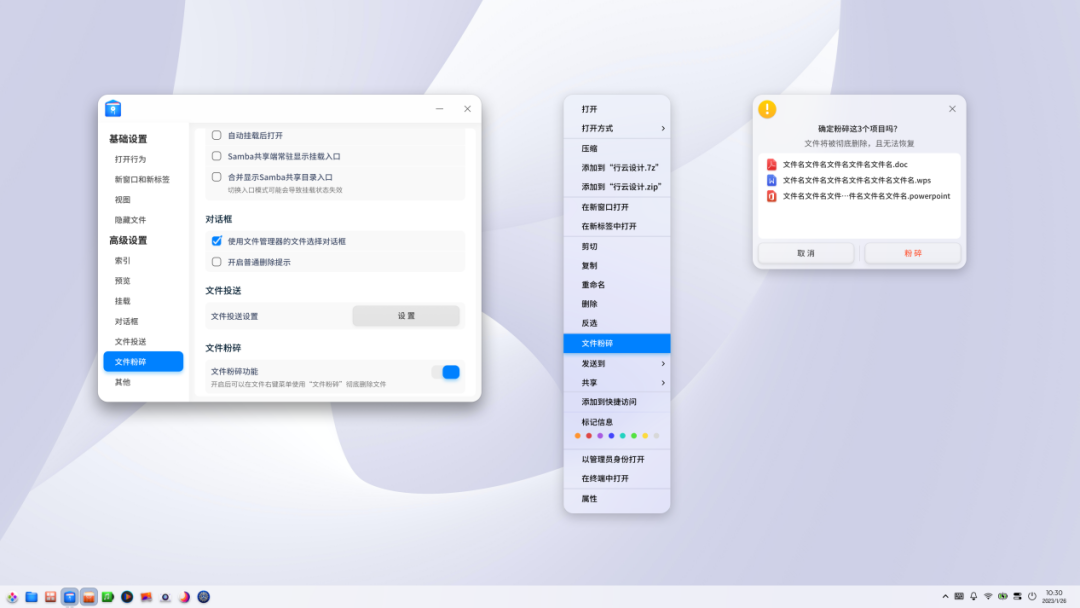Image resolution: width=1080 pixels, height=608 pixels.
Task: Minimize the settings window
Action: pyautogui.click(x=439, y=109)
